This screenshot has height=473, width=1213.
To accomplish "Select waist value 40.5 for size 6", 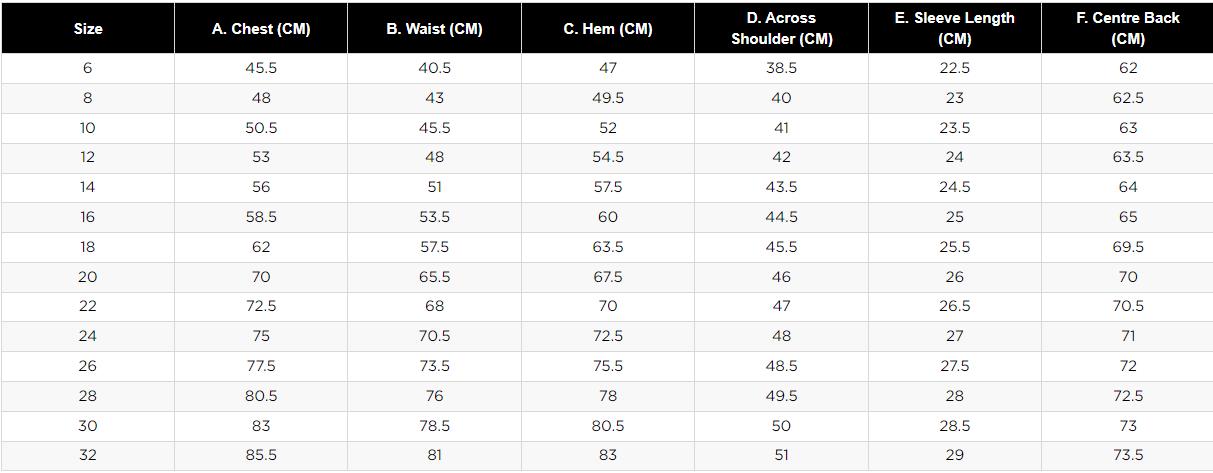I will click(434, 68).
